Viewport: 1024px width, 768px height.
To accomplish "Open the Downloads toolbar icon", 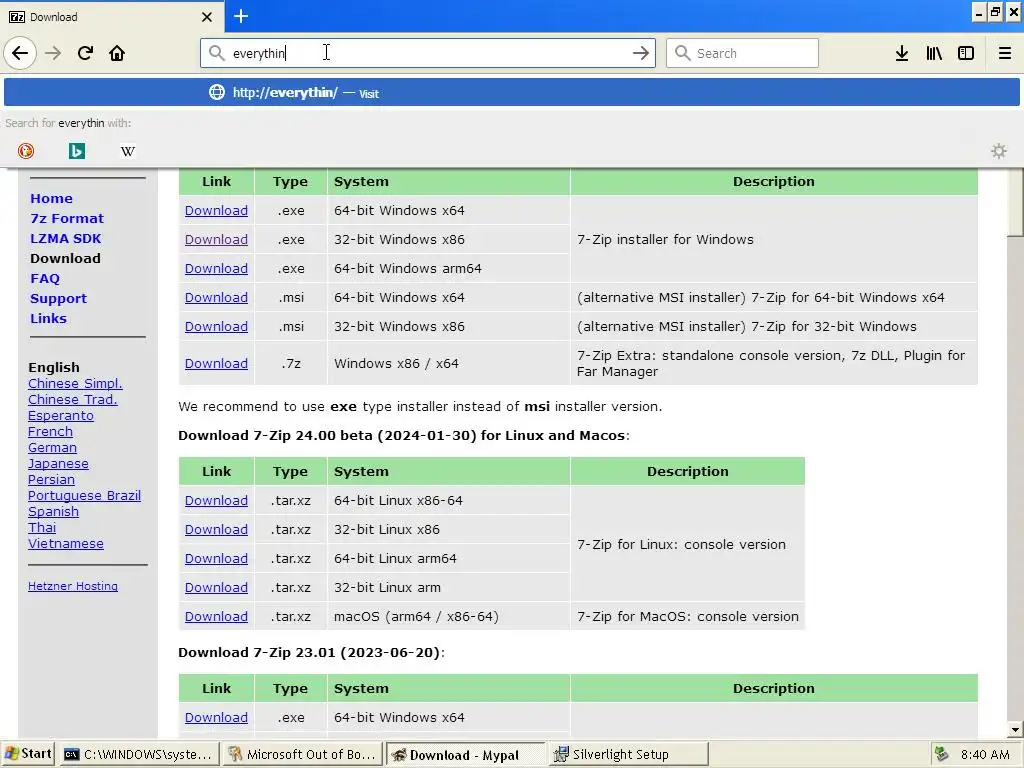I will click(x=902, y=53).
